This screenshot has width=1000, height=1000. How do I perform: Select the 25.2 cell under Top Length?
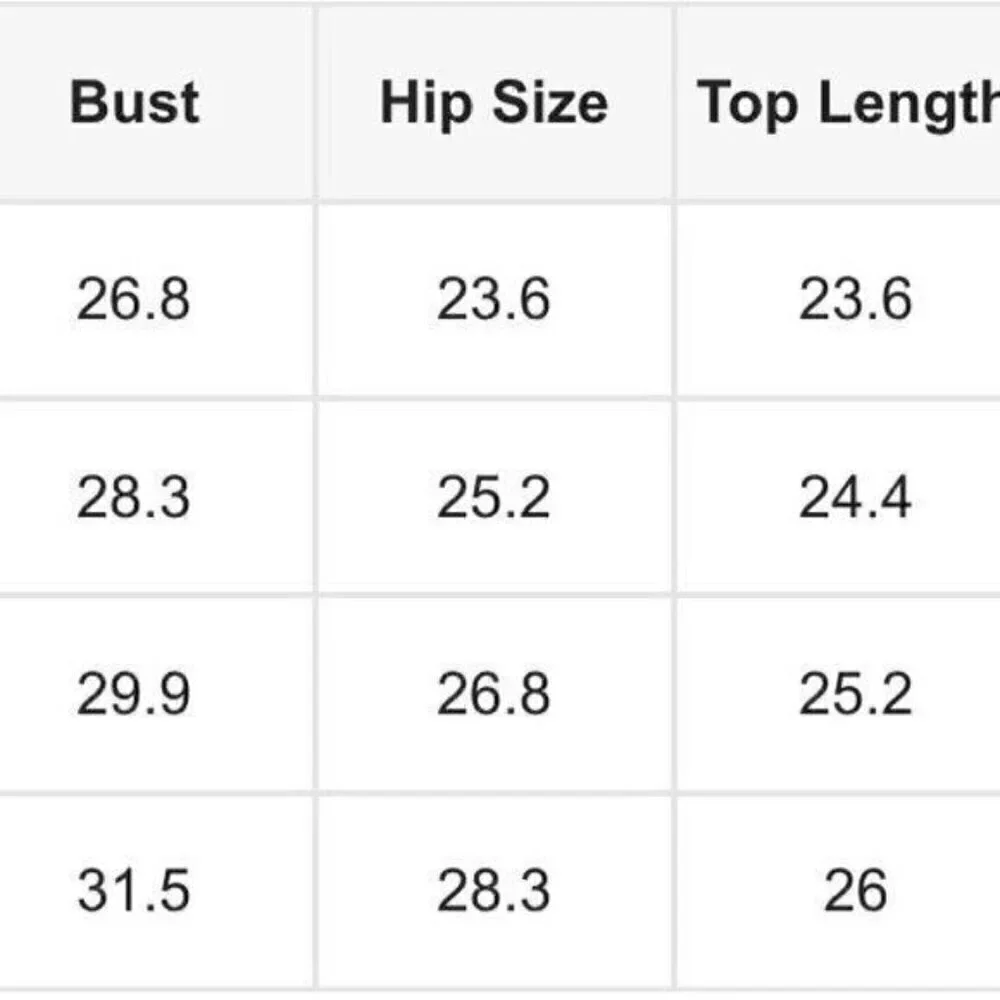[855, 694]
